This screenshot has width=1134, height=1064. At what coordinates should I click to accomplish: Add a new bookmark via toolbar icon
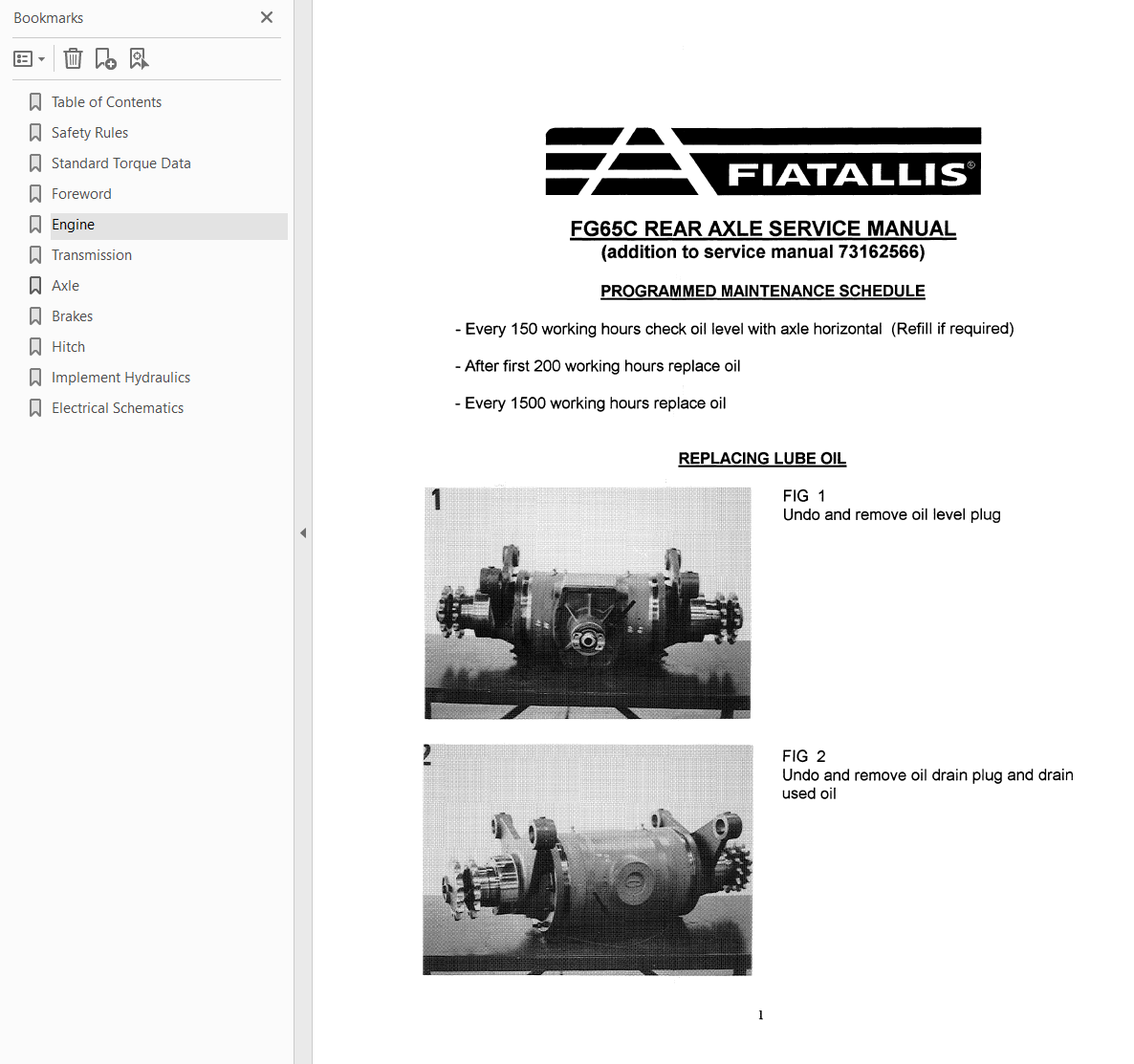[x=105, y=58]
